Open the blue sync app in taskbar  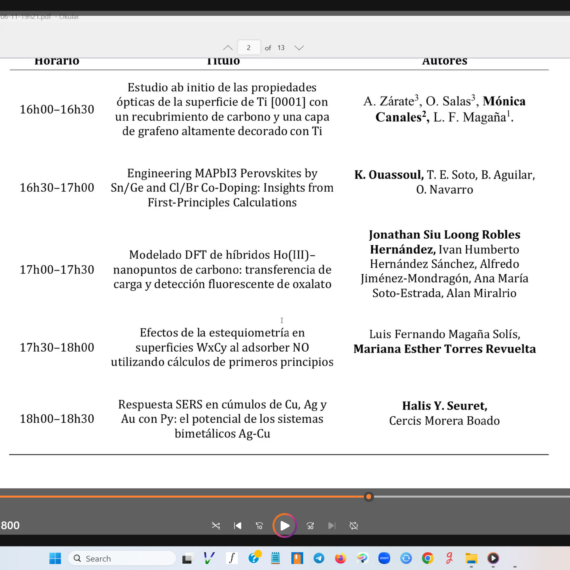tap(406, 558)
